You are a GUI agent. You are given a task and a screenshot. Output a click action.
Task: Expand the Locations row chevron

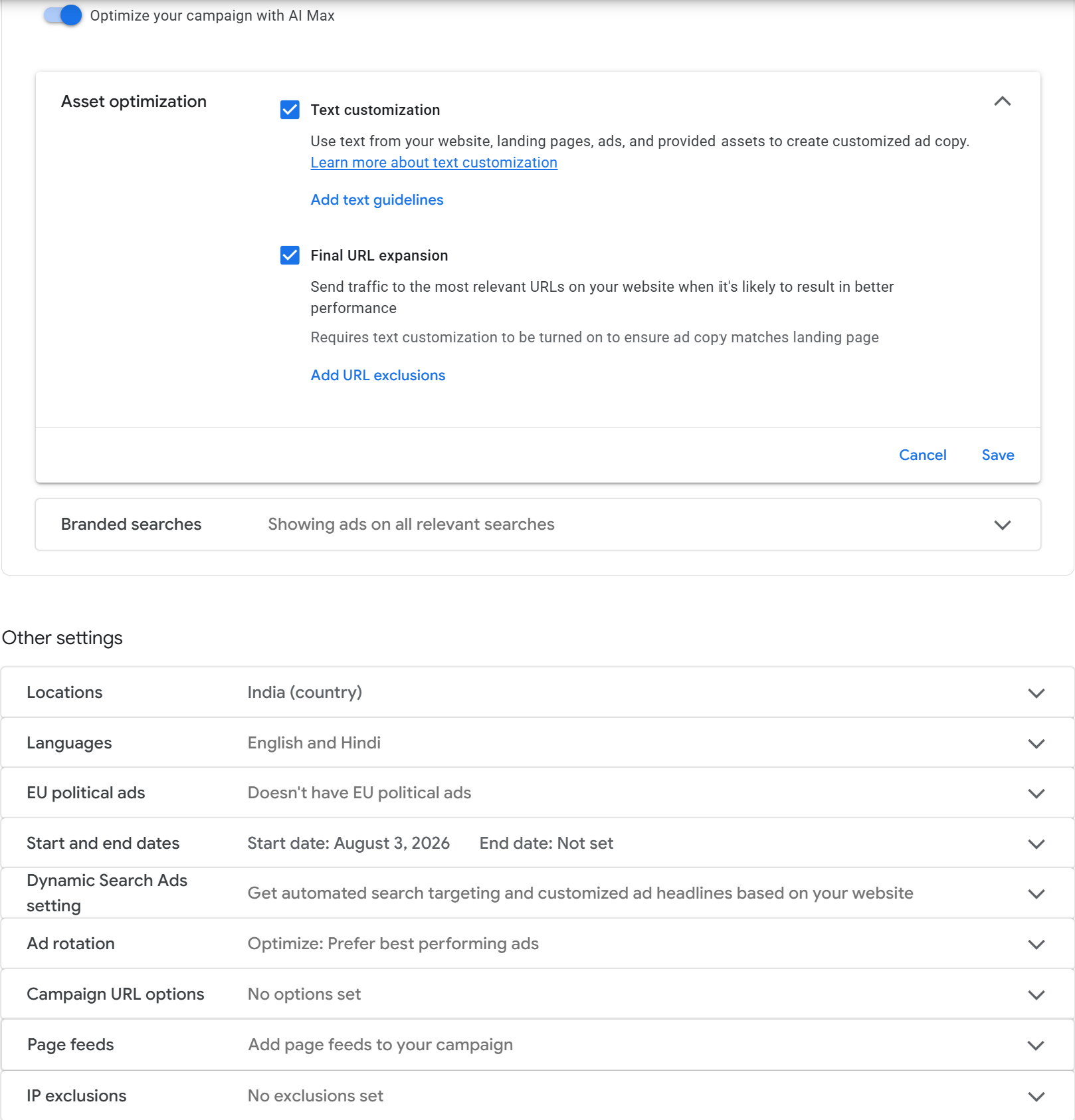(x=1036, y=693)
